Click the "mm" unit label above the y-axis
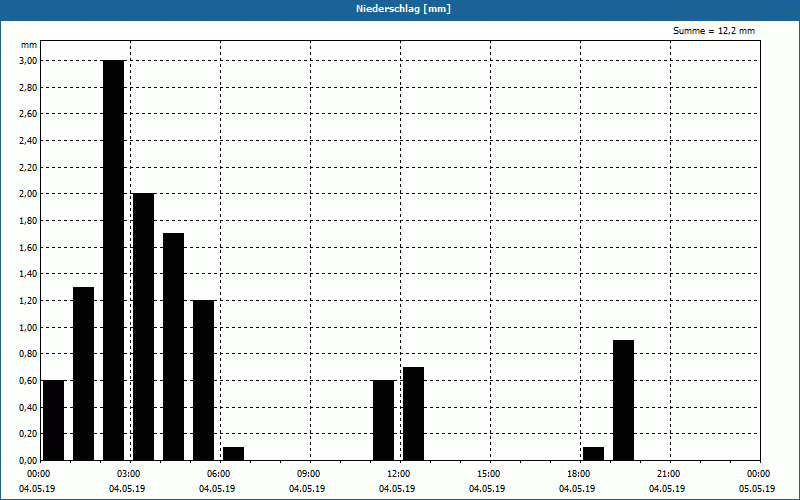The height and width of the screenshot is (500, 800). 29,45
